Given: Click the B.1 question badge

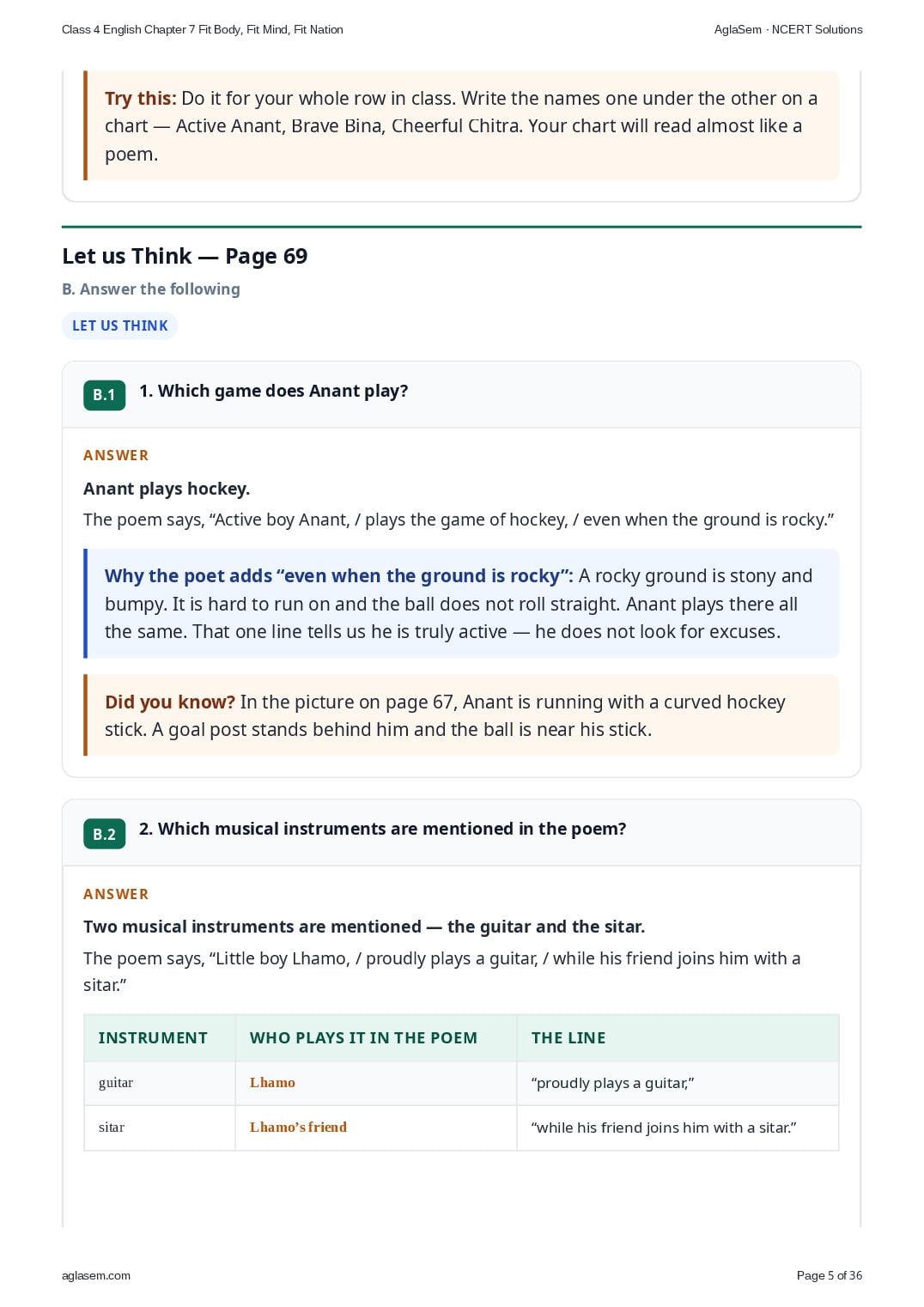Looking at the screenshot, I should click(104, 395).
